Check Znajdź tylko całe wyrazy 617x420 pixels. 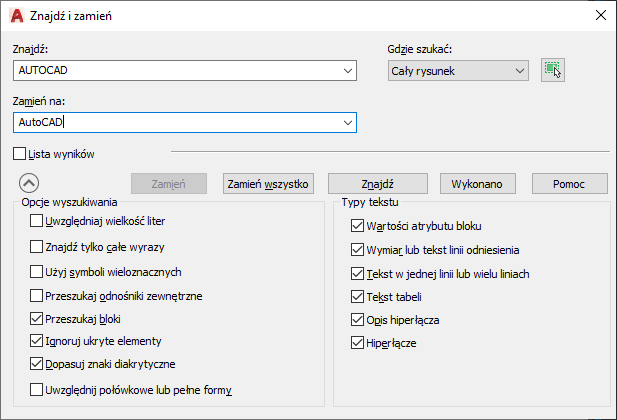pyautogui.click(x=37, y=246)
